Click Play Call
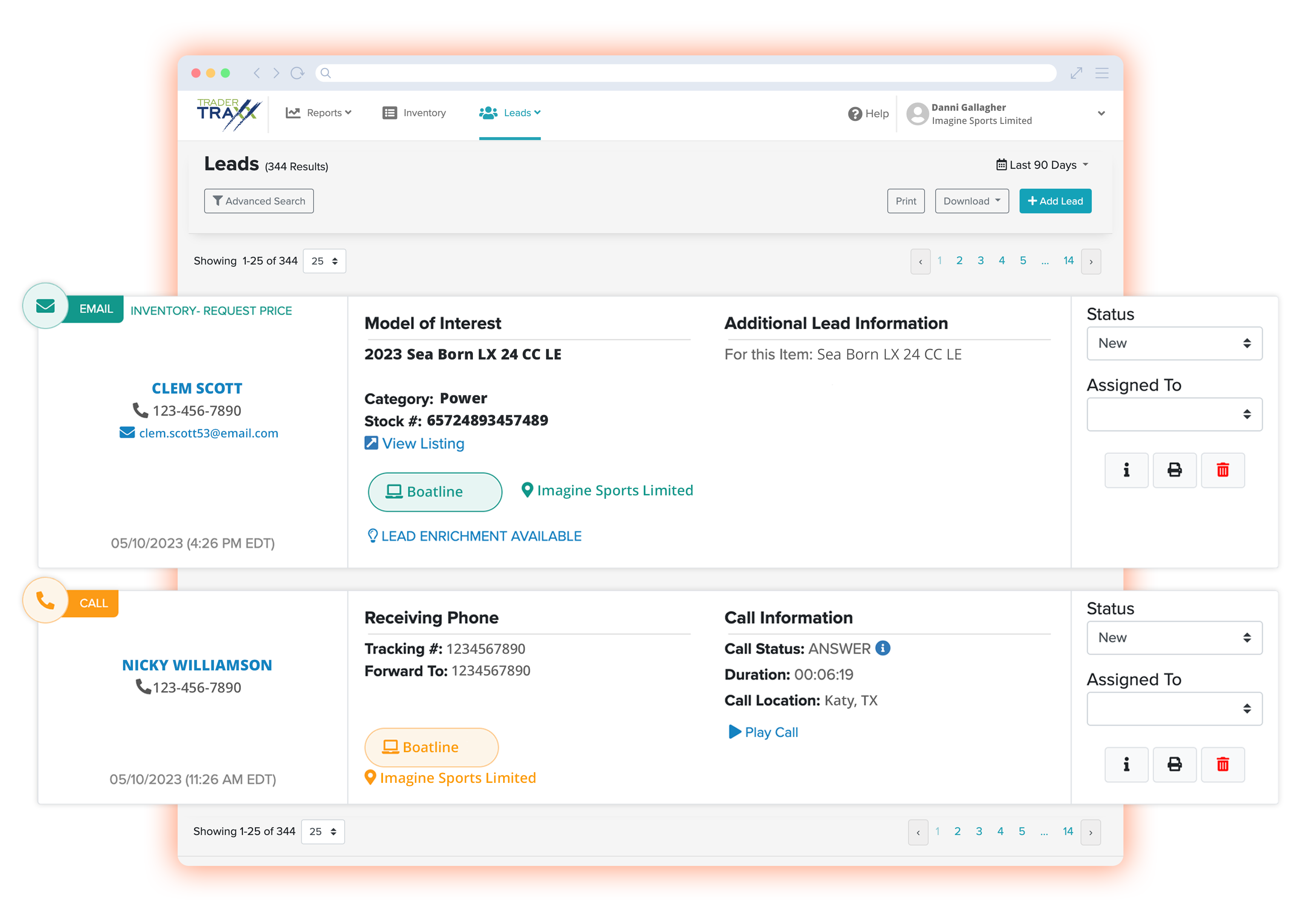The width and height of the screenshot is (1316, 920). coord(763,733)
